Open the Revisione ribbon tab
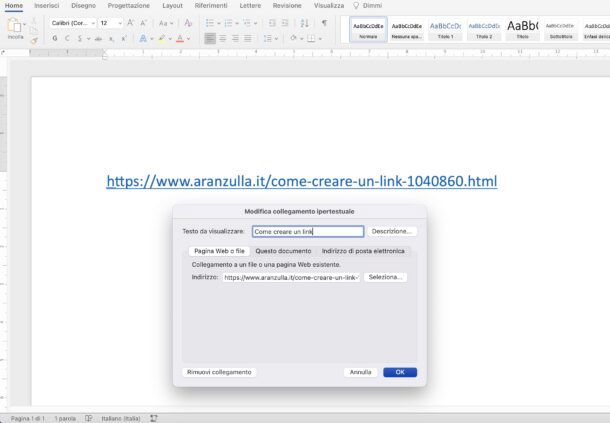 (287, 6)
